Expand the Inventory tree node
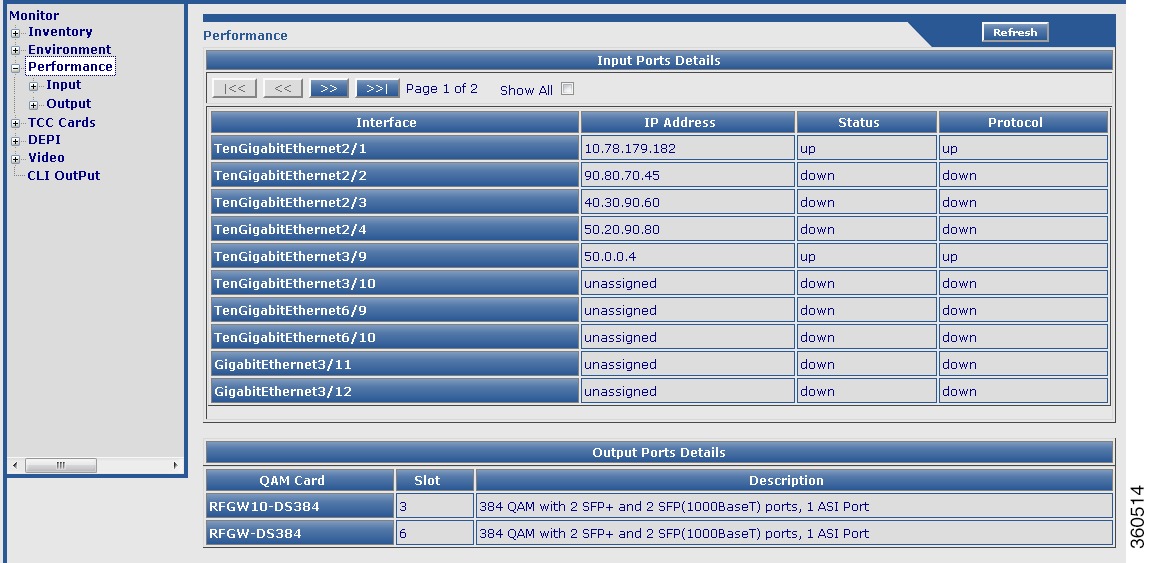1149x563 pixels. pos(15,33)
